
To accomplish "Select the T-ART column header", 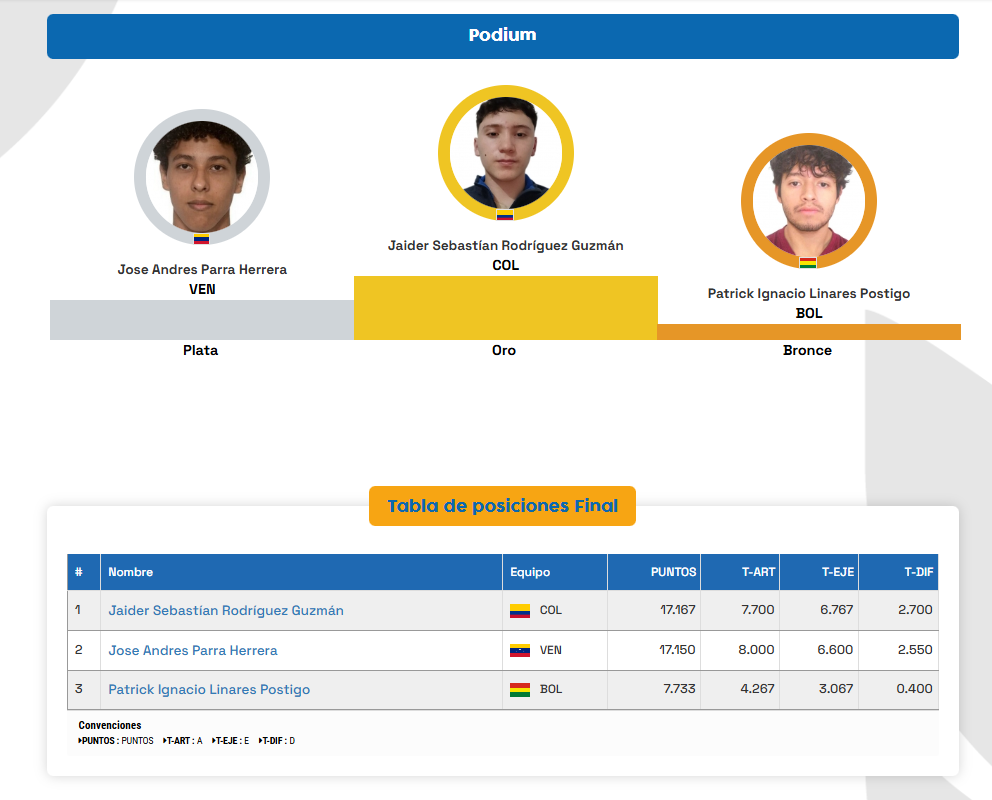I will 758,572.
